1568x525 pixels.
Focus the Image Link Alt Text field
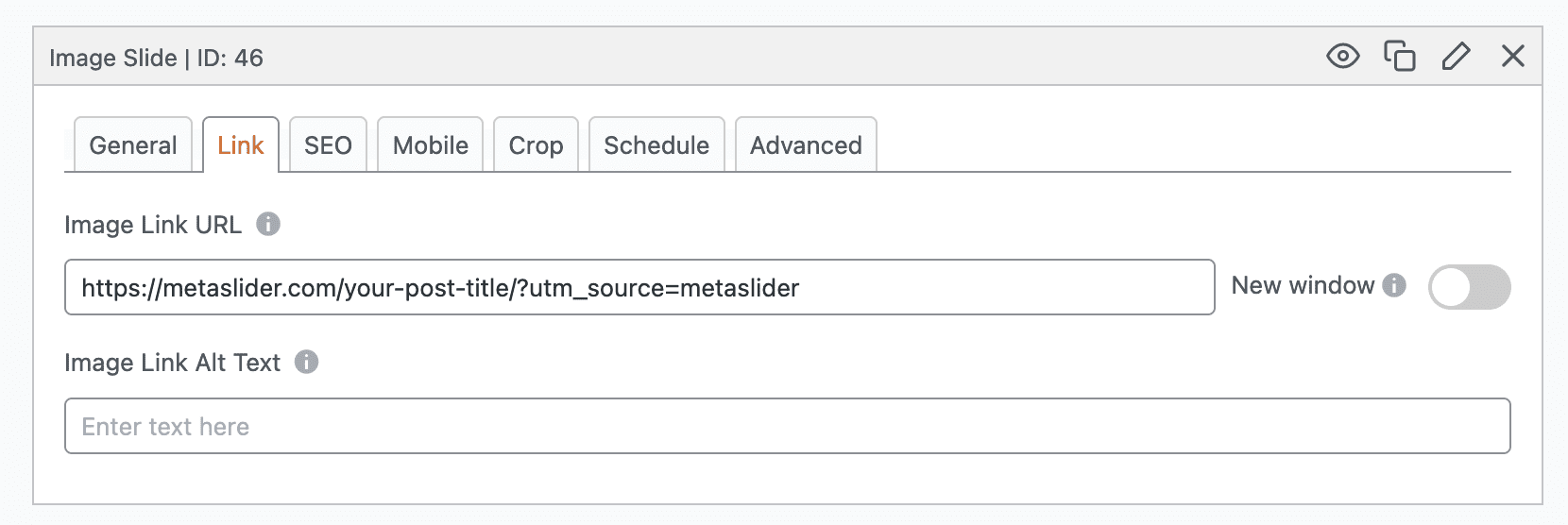tap(787, 426)
